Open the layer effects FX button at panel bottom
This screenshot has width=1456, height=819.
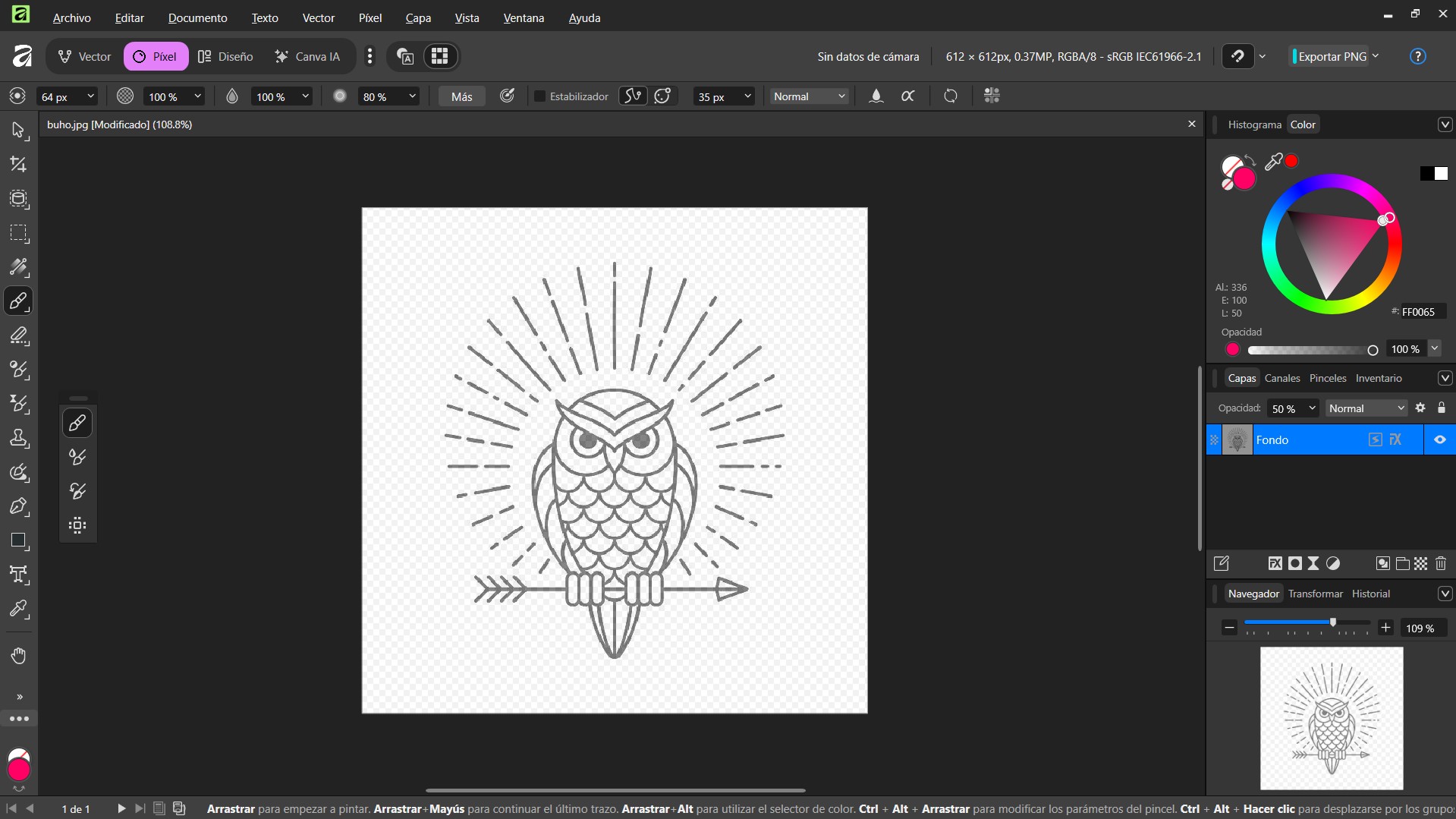coord(1275,563)
